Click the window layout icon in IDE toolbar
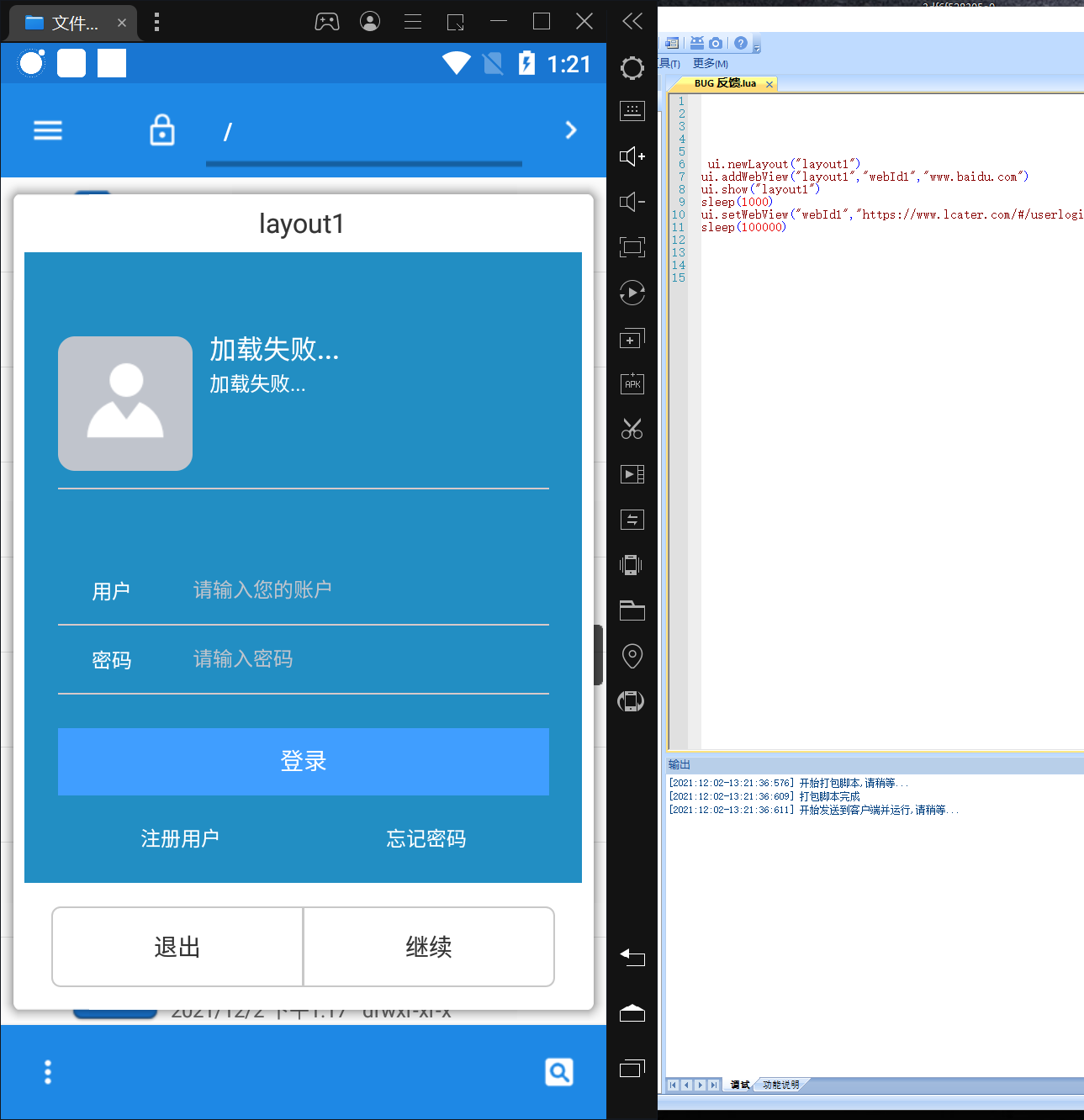This screenshot has width=1084, height=1120. 672,43
